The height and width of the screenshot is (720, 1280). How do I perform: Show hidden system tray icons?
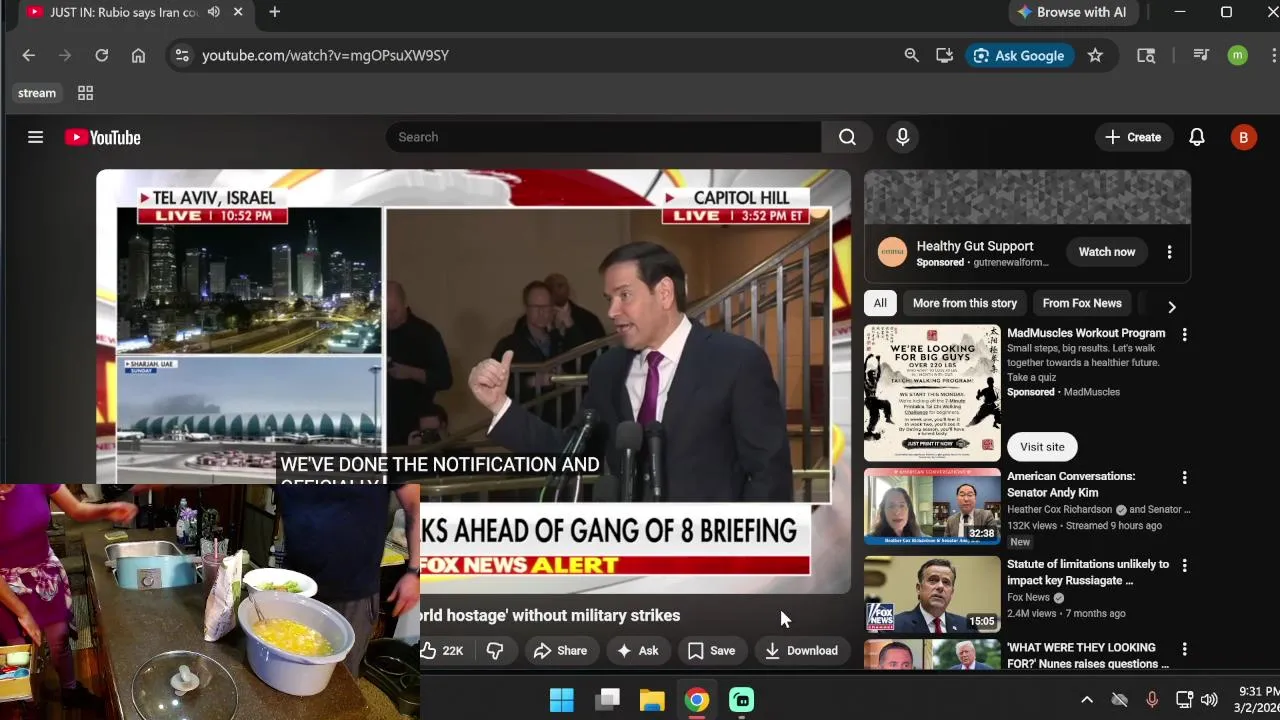point(1087,700)
